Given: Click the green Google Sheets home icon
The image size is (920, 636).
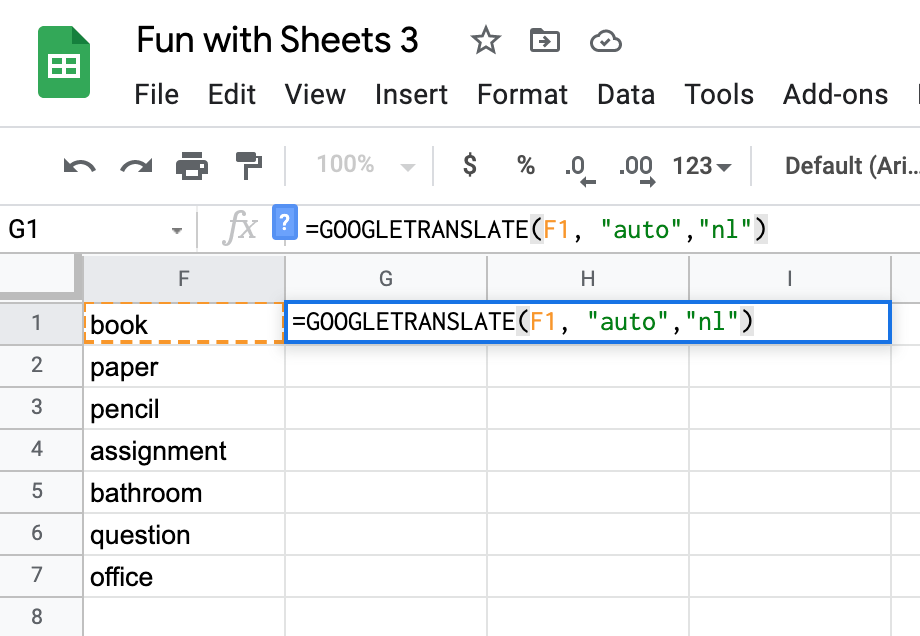Looking at the screenshot, I should [x=64, y=63].
